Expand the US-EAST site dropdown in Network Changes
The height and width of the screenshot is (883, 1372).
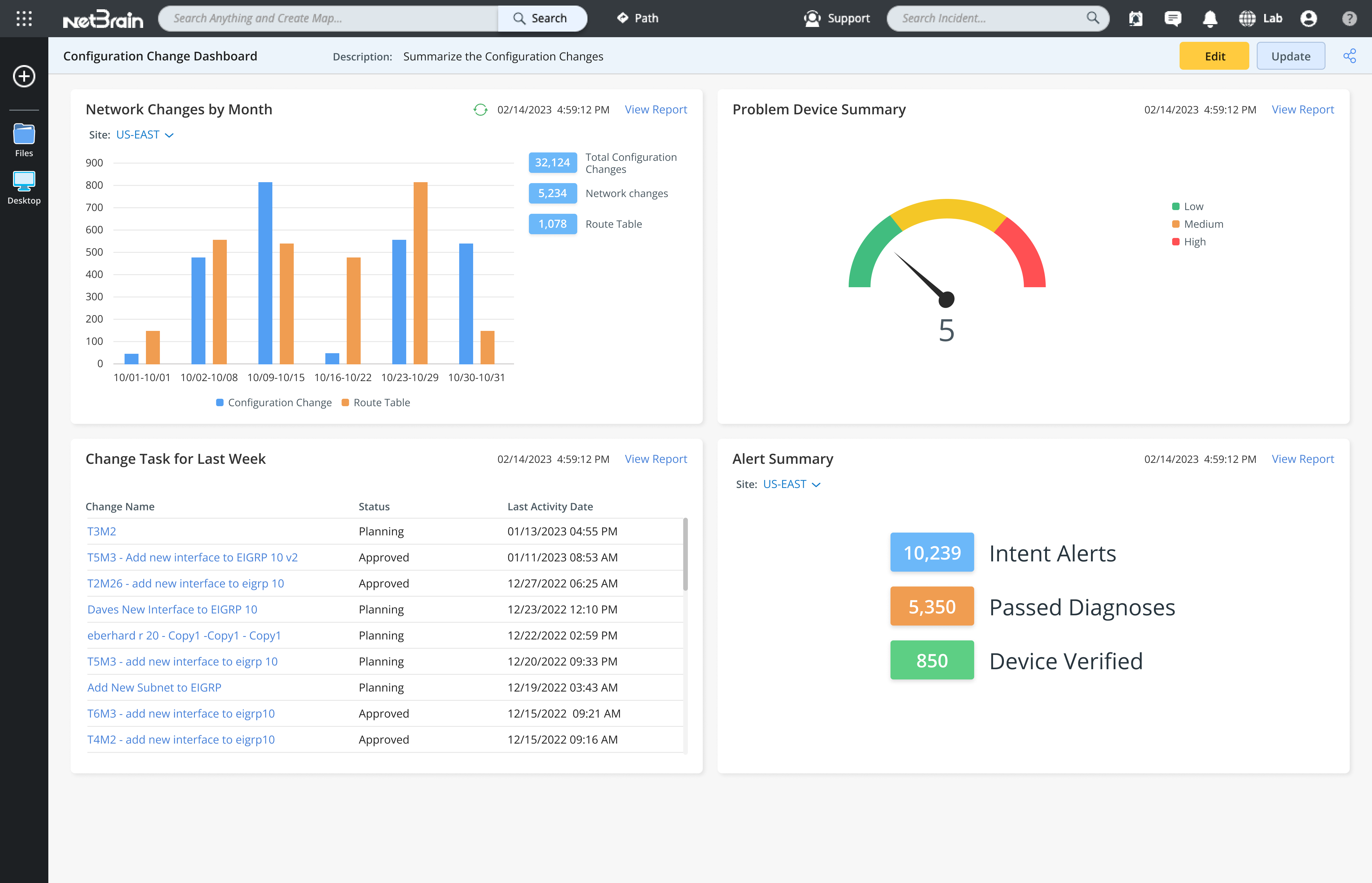(144, 135)
